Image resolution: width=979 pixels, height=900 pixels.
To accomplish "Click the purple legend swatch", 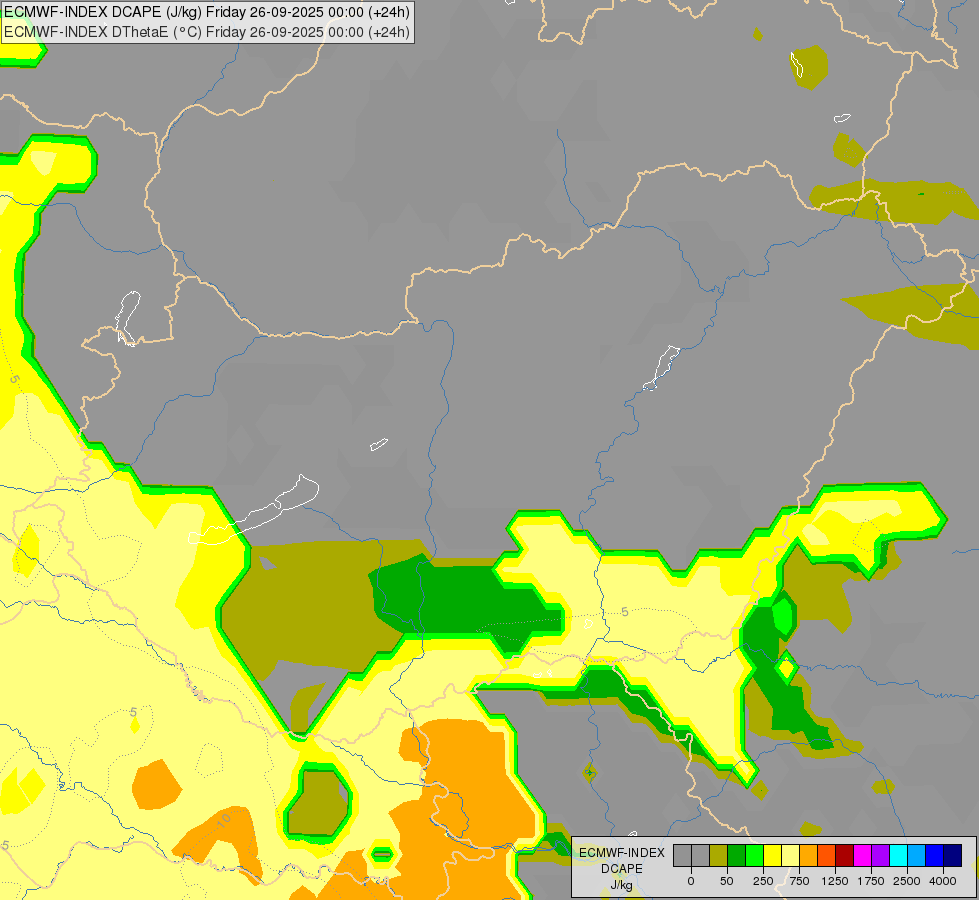I will (881, 855).
